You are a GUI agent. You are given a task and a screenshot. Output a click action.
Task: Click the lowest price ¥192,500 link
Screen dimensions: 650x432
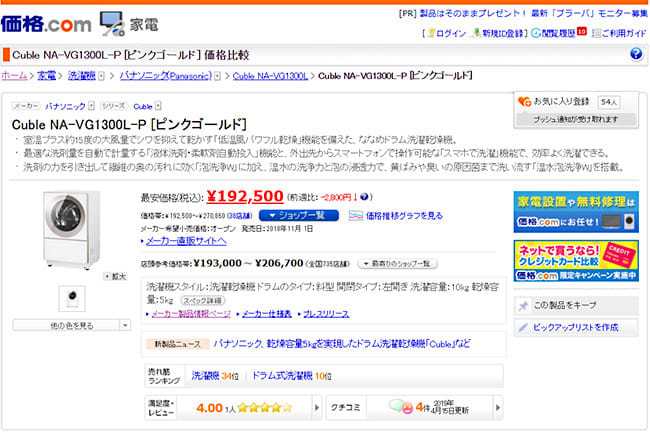(x=245, y=196)
